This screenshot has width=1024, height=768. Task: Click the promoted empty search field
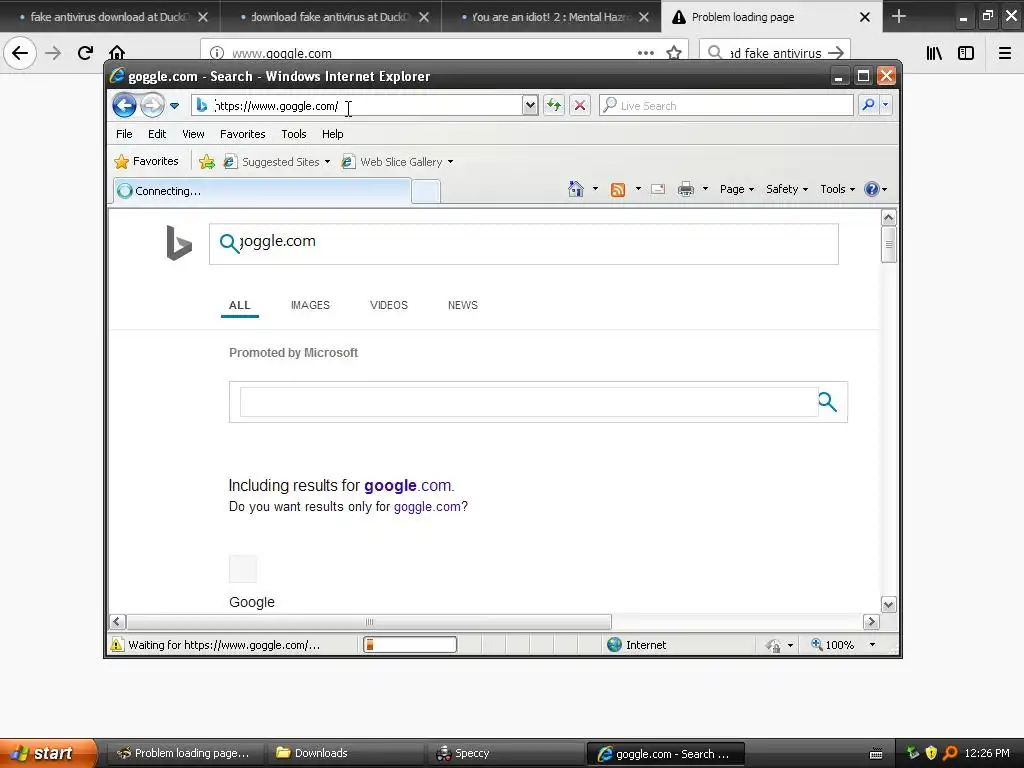(529, 402)
